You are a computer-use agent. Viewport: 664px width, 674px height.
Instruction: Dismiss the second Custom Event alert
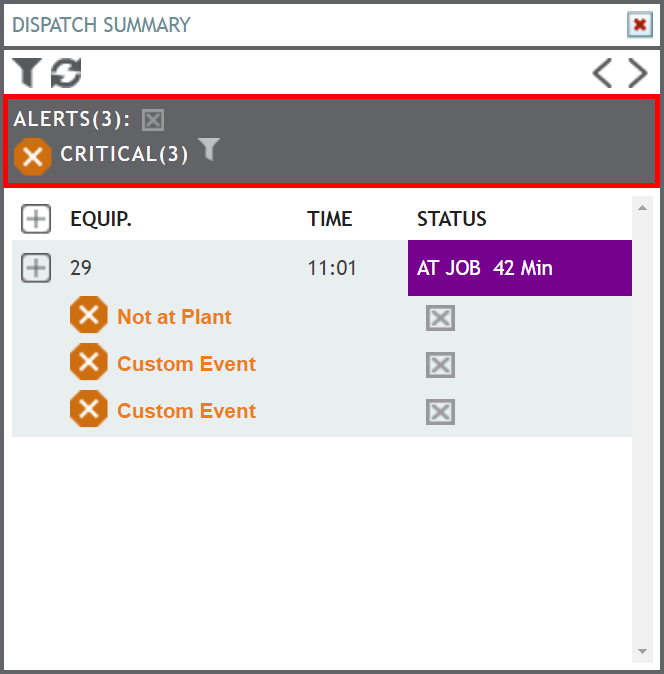click(441, 412)
